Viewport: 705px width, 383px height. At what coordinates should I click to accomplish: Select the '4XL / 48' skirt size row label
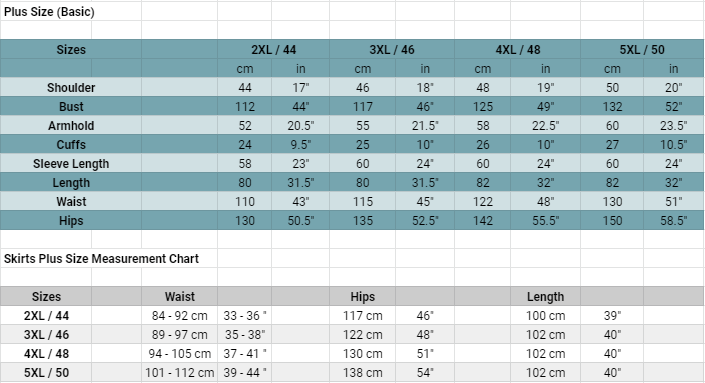46,354
